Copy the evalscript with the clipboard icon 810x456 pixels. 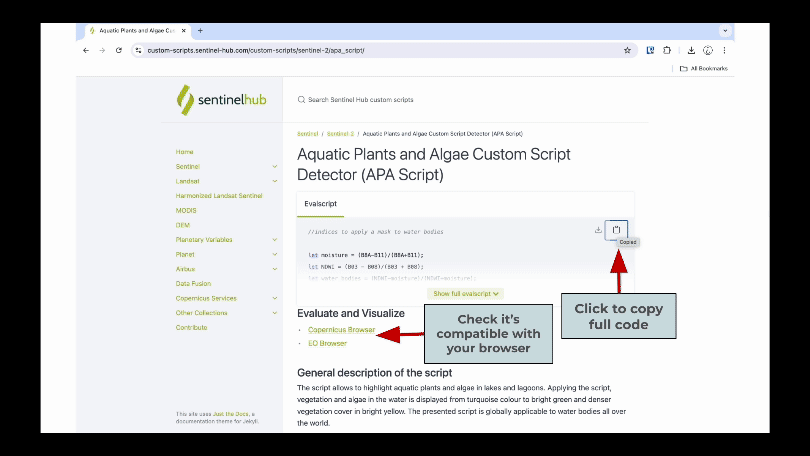(616, 230)
